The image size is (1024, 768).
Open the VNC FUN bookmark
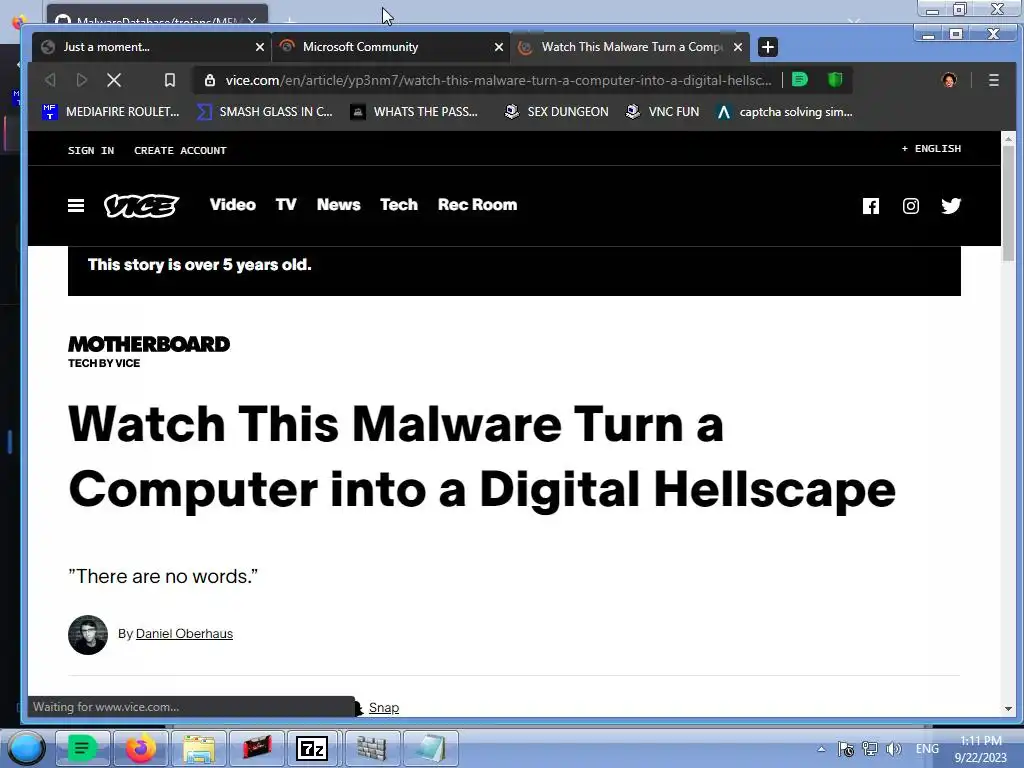click(662, 112)
